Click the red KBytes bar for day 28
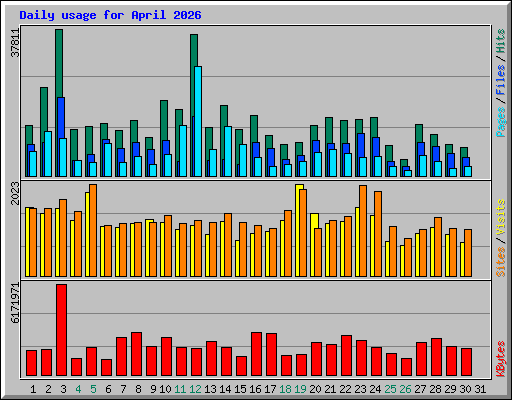This screenshot has width=512, height=400. (x=436, y=357)
